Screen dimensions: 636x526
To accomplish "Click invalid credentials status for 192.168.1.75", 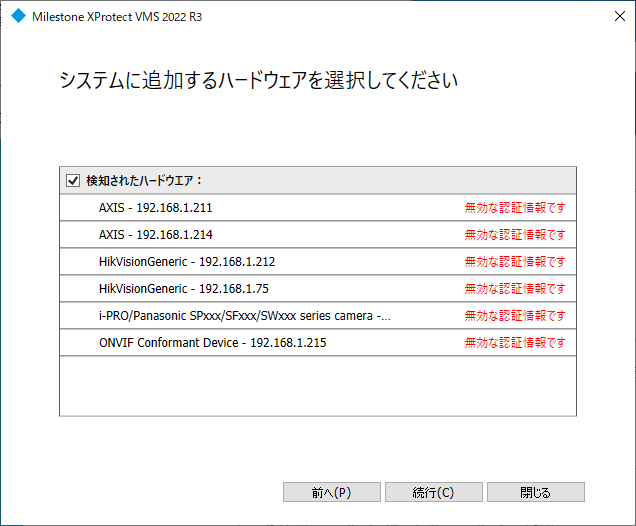I will pyautogui.click(x=515, y=288).
